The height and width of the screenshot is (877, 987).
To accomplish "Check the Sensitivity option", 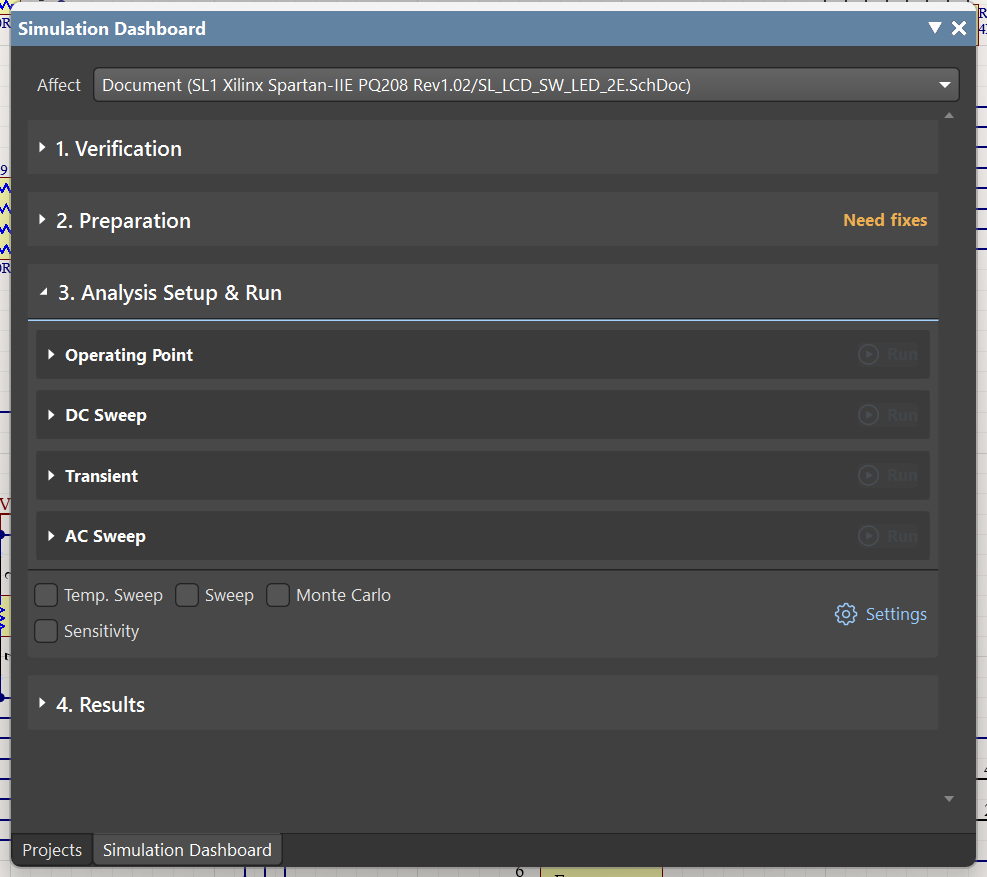I will tap(46, 632).
